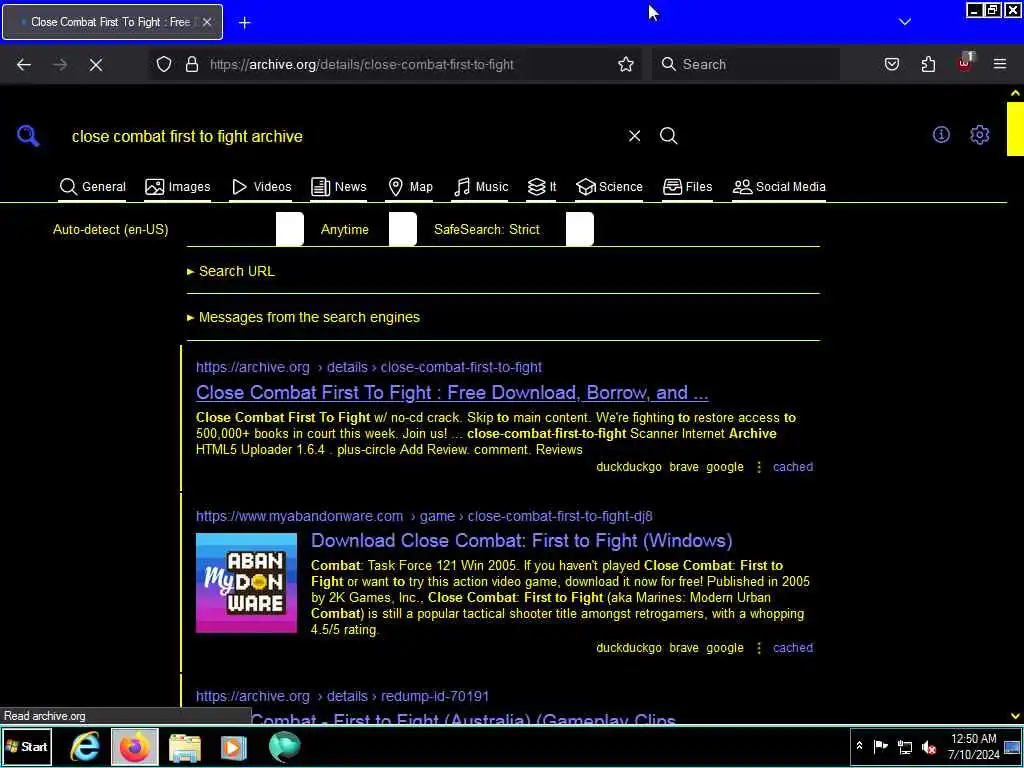Screen dimensions: 1024x768
Task: Click the vertical scrollbar thumb
Action: tap(1015, 129)
